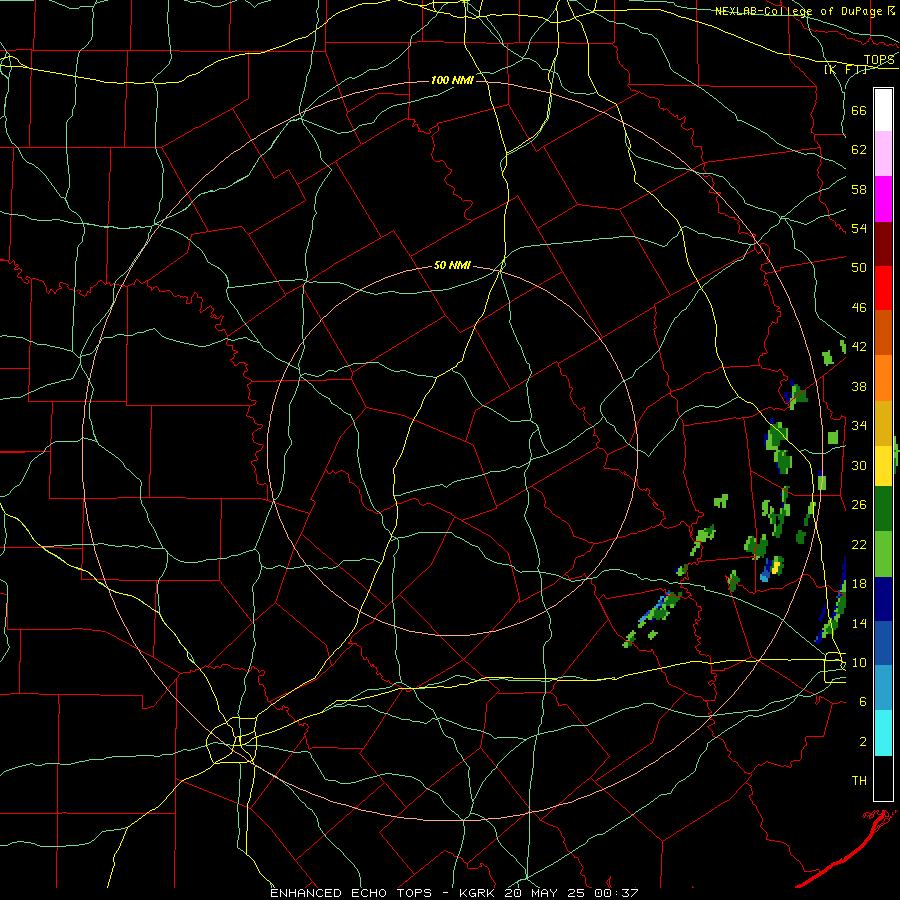The height and width of the screenshot is (900, 900).
Task: Select the bright red legend swatch
Action: (x=883, y=288)
